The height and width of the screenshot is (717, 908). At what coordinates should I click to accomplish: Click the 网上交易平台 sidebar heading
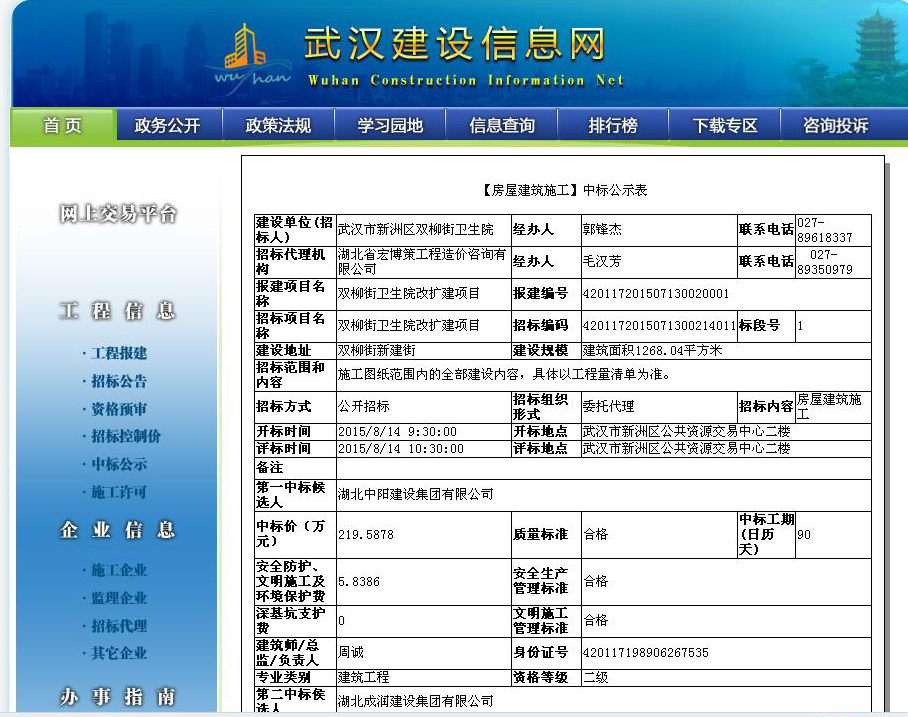point(118,214)
